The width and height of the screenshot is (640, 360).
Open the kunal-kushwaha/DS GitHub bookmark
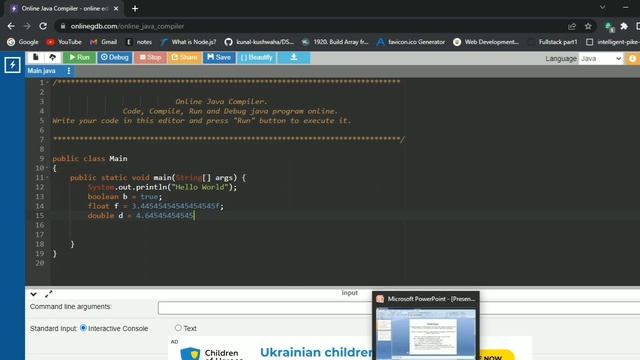coord(260,42)
